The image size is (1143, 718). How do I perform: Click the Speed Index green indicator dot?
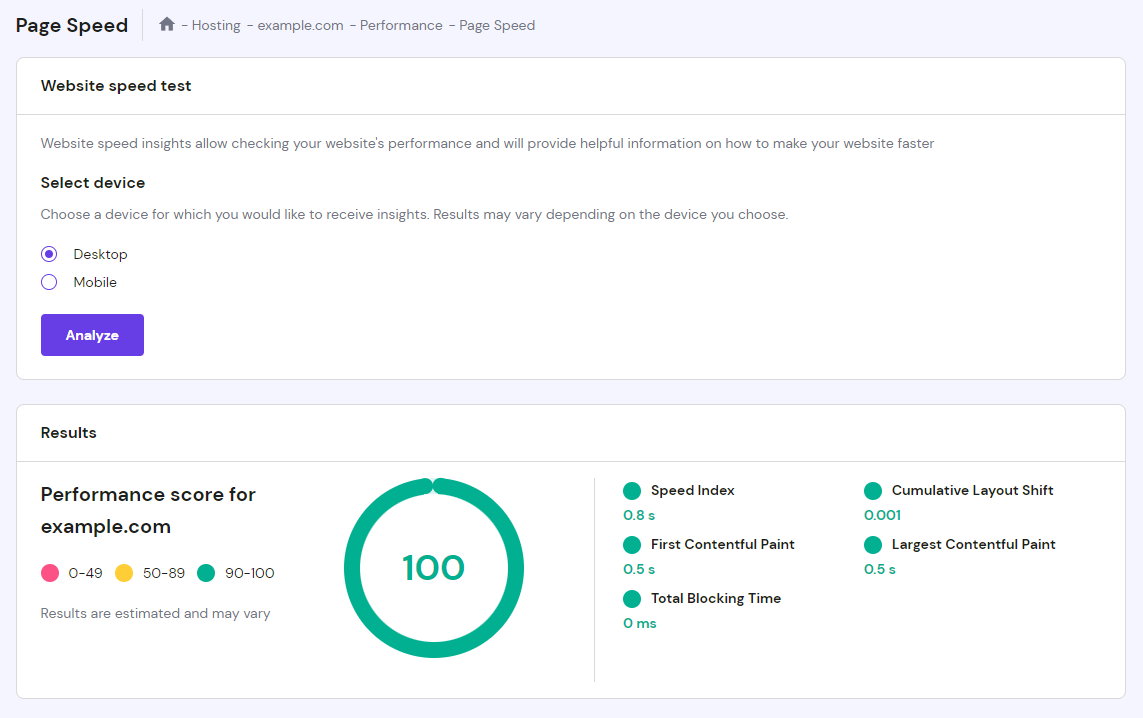tap(632, 490)
